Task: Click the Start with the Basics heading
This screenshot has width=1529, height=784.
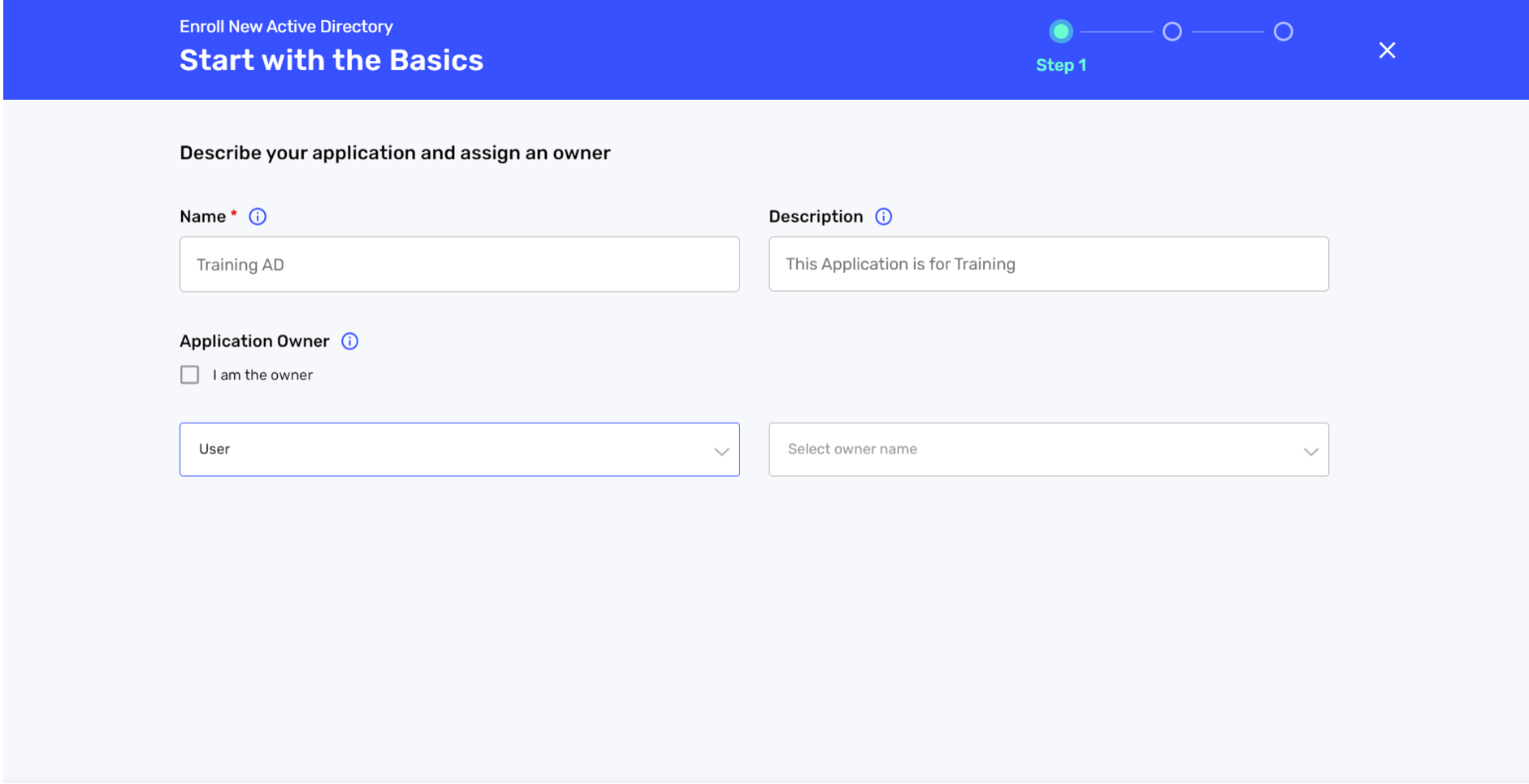Action: [x=331, y=60]
